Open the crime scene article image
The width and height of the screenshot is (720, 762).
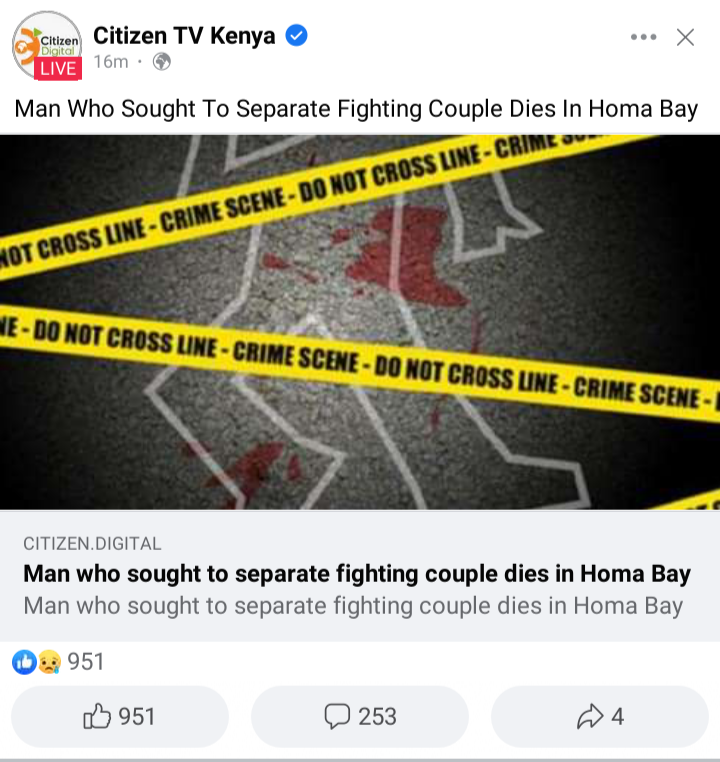(x=360, y=322)
